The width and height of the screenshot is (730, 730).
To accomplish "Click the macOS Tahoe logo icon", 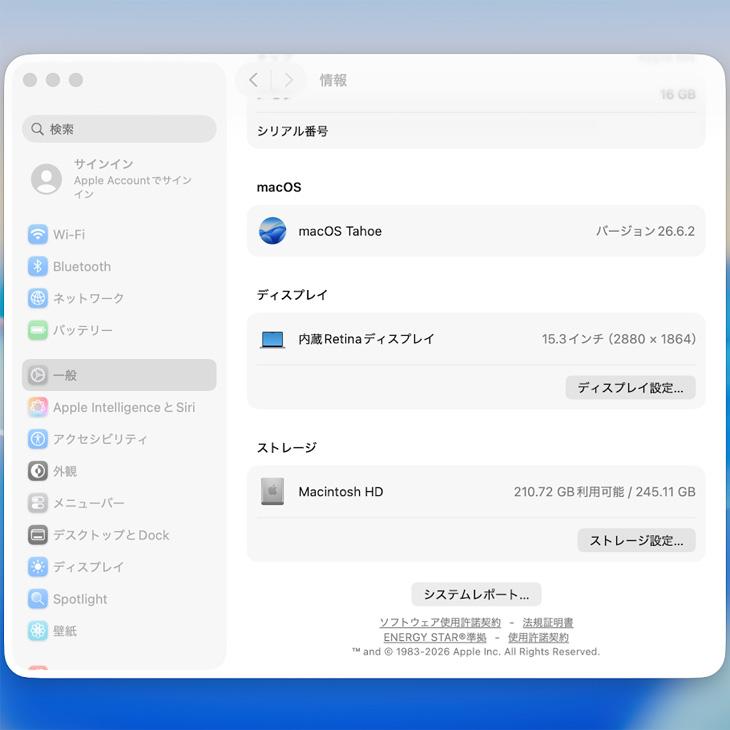I will coord(272,230).
